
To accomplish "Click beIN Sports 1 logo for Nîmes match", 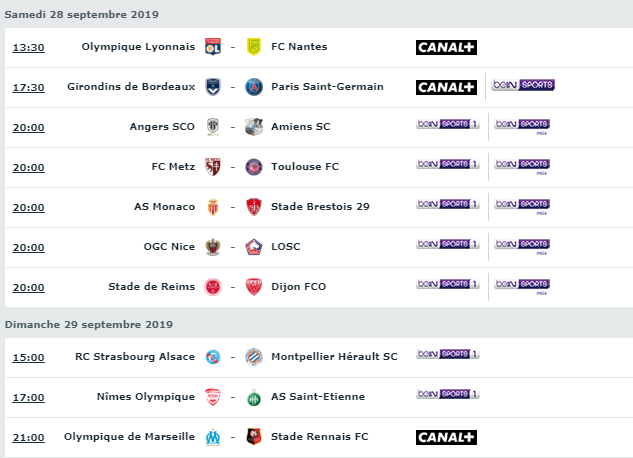I will [448, 394].
